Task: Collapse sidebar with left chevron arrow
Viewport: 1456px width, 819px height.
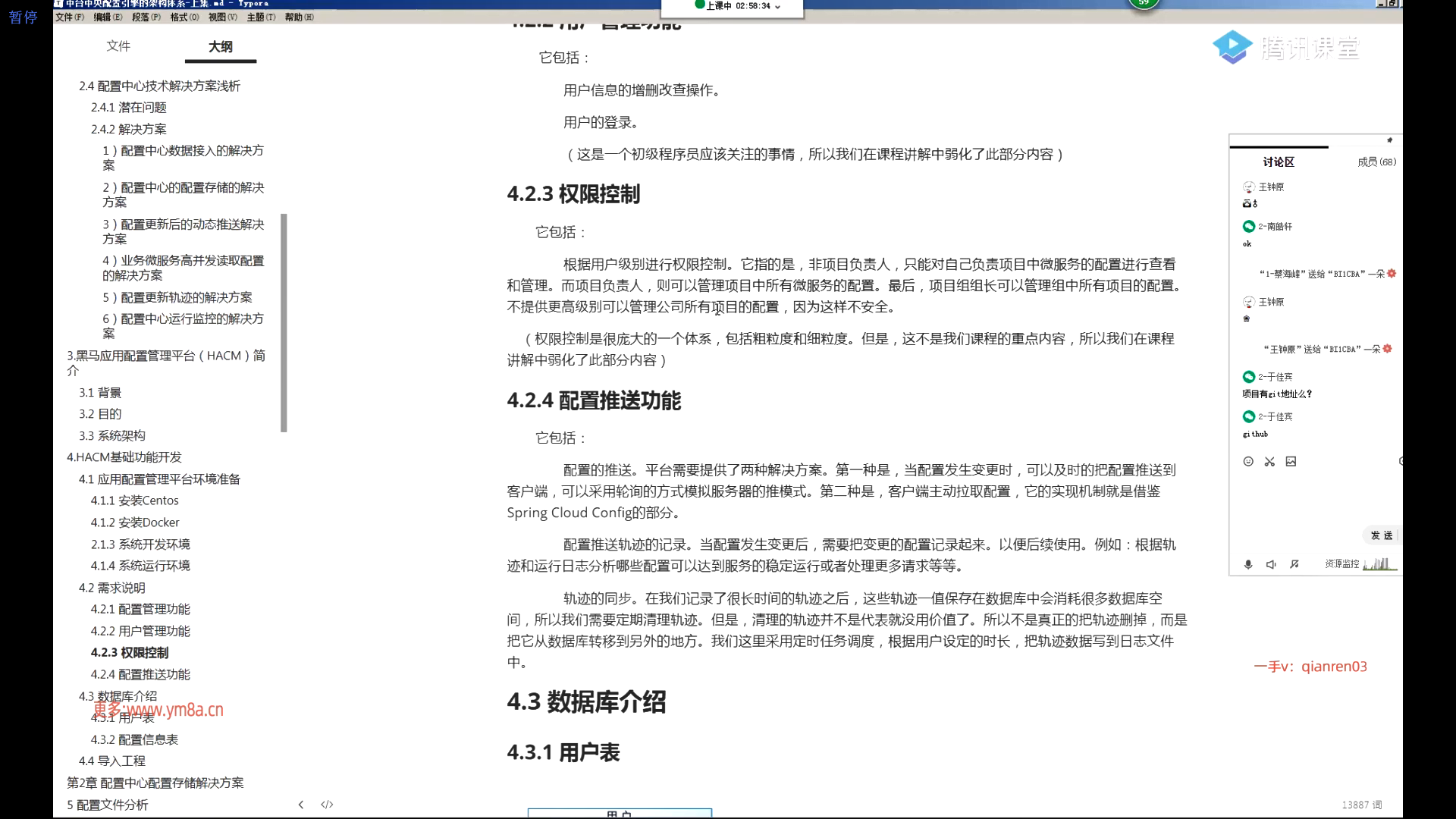Action: point(301,805)
